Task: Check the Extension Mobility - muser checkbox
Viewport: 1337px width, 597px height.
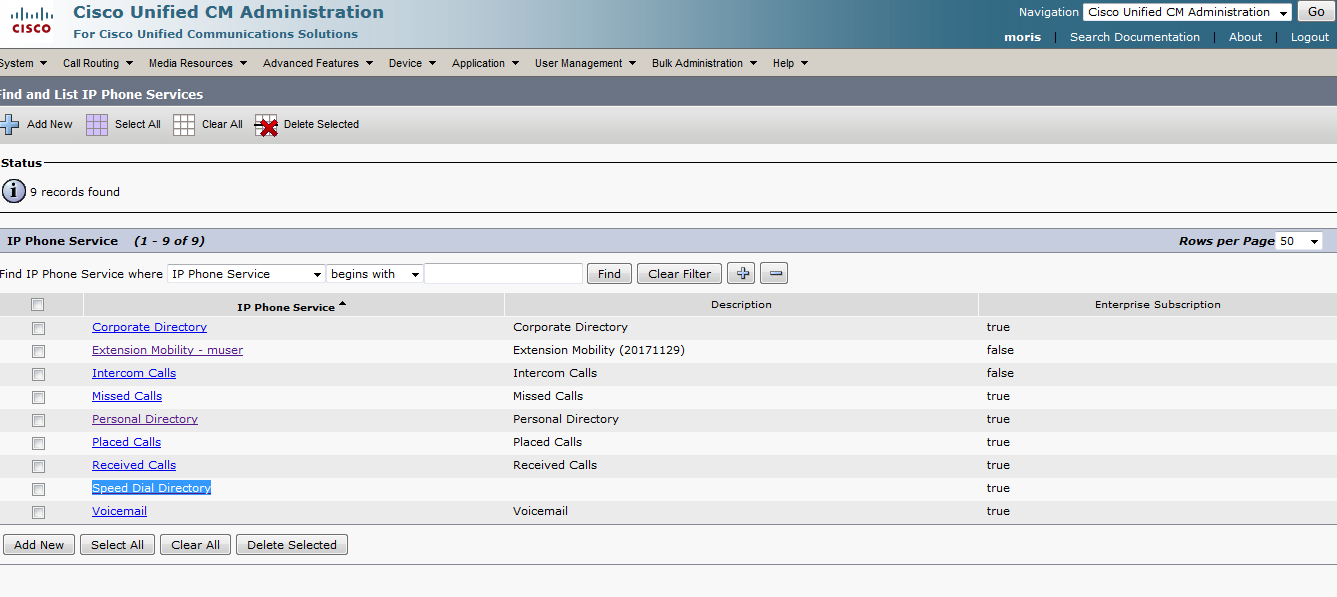Action: click(x=38, y=351)
